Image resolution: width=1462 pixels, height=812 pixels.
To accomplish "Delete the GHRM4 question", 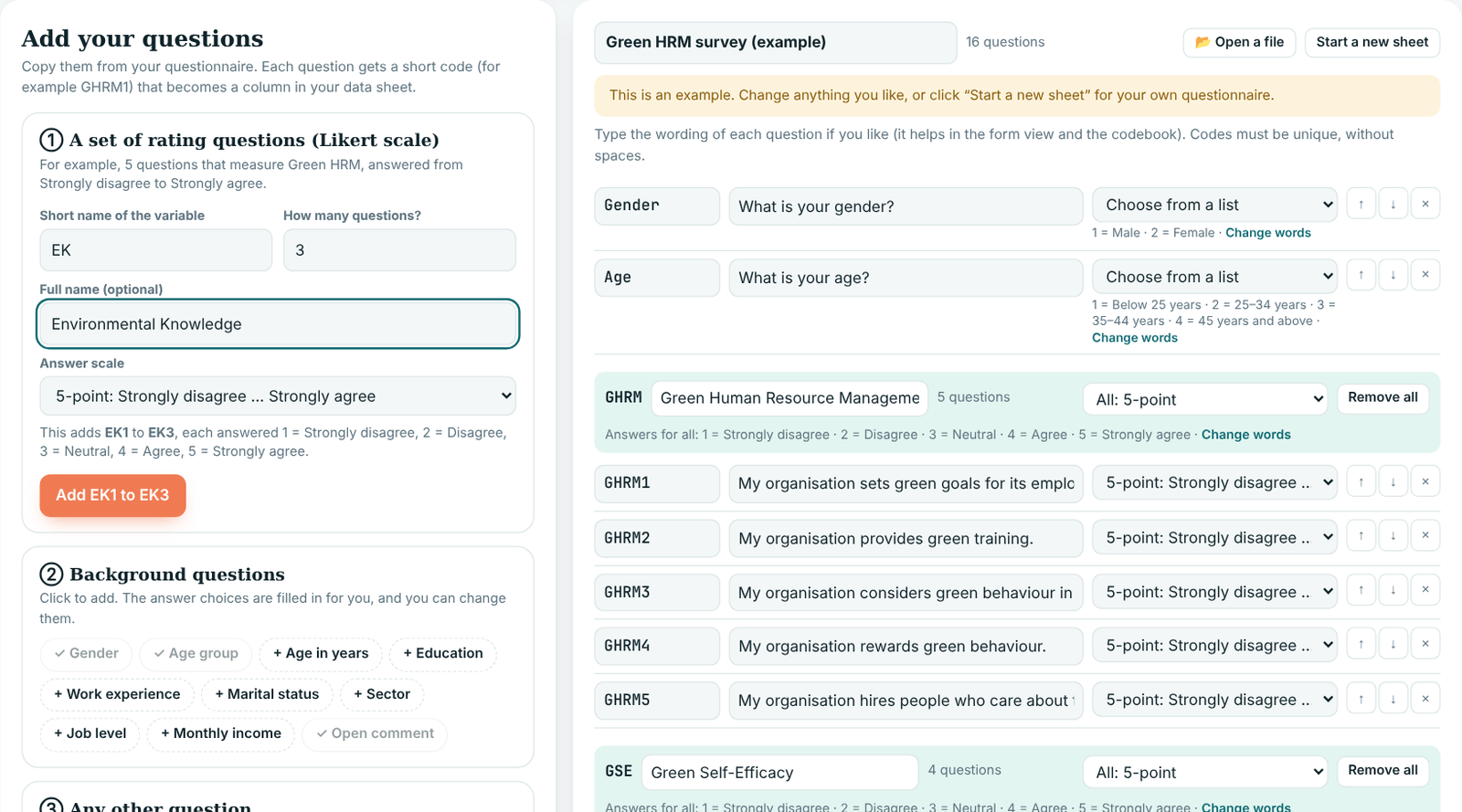I will click(1425, 644).
